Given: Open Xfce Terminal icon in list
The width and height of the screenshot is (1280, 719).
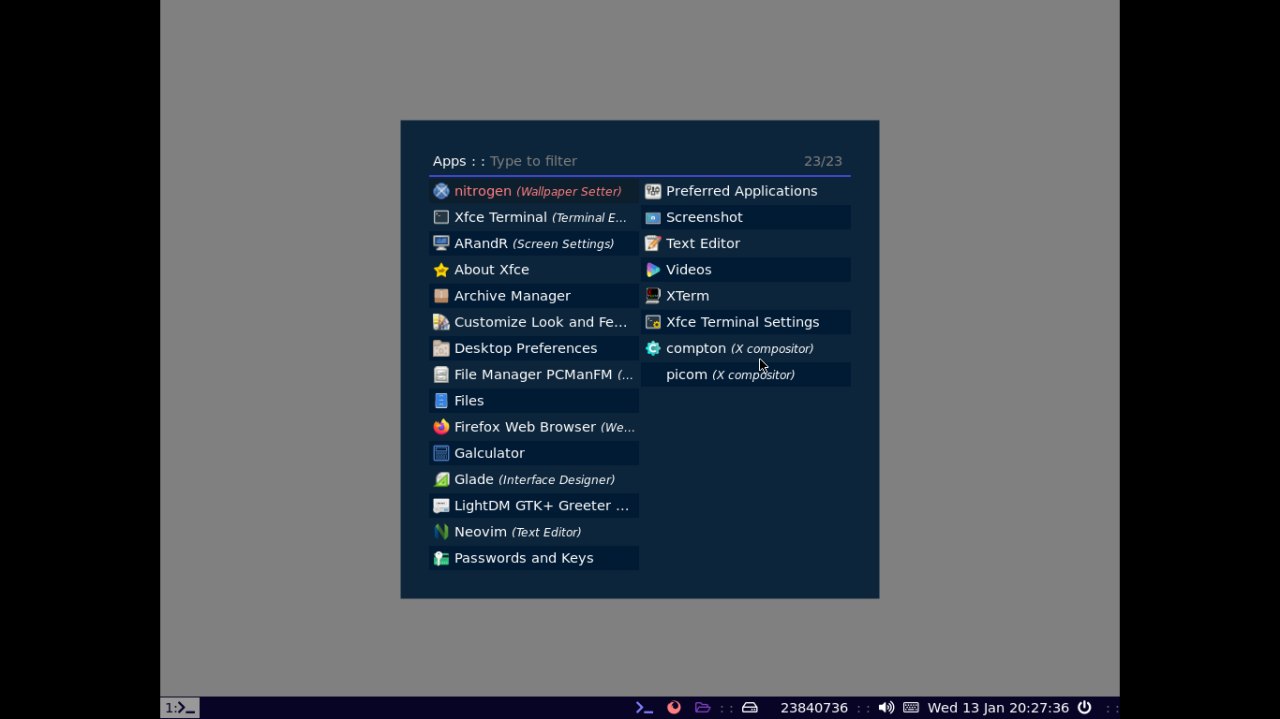Looking at the screenshot, I should click(441, 217).
